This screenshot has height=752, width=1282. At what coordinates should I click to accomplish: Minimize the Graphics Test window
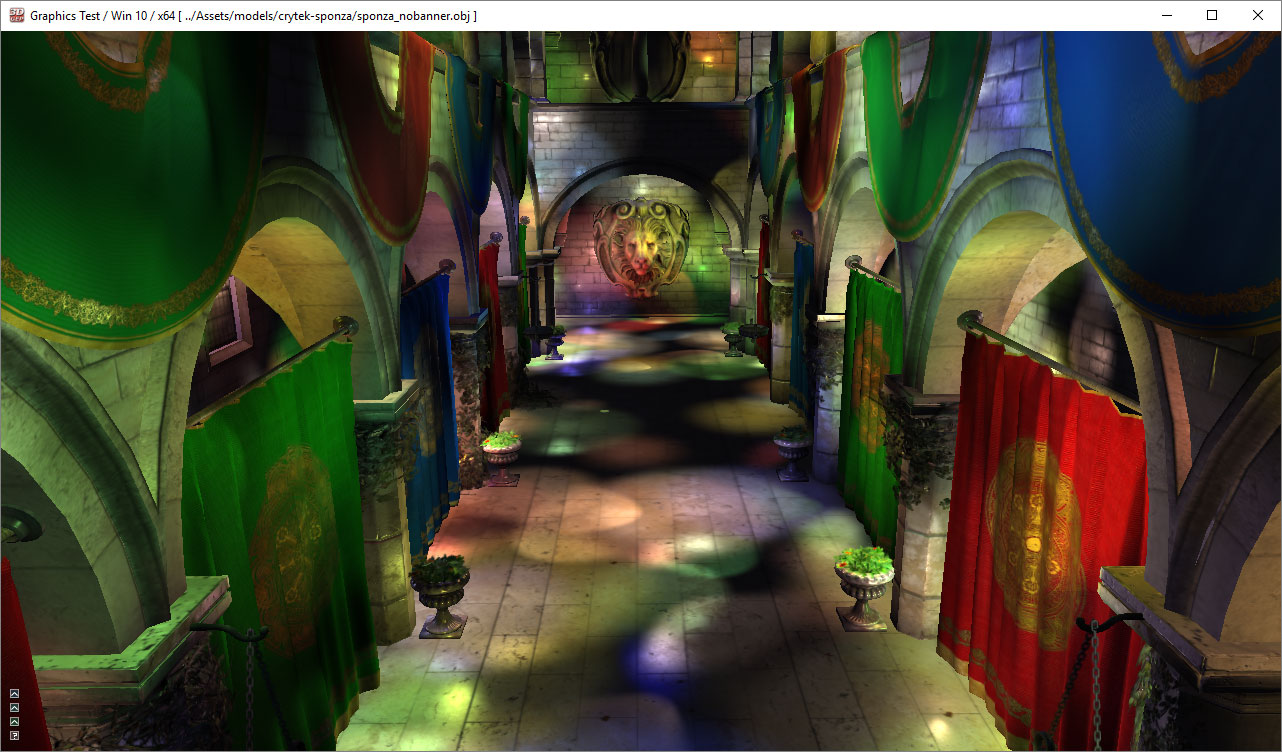tap(1166, 15)
